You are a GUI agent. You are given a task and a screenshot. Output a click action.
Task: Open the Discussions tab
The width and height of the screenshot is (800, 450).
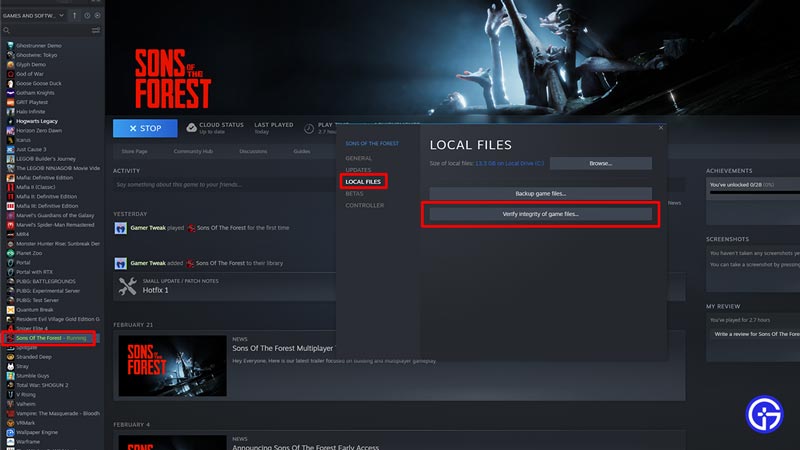point(253,152)
